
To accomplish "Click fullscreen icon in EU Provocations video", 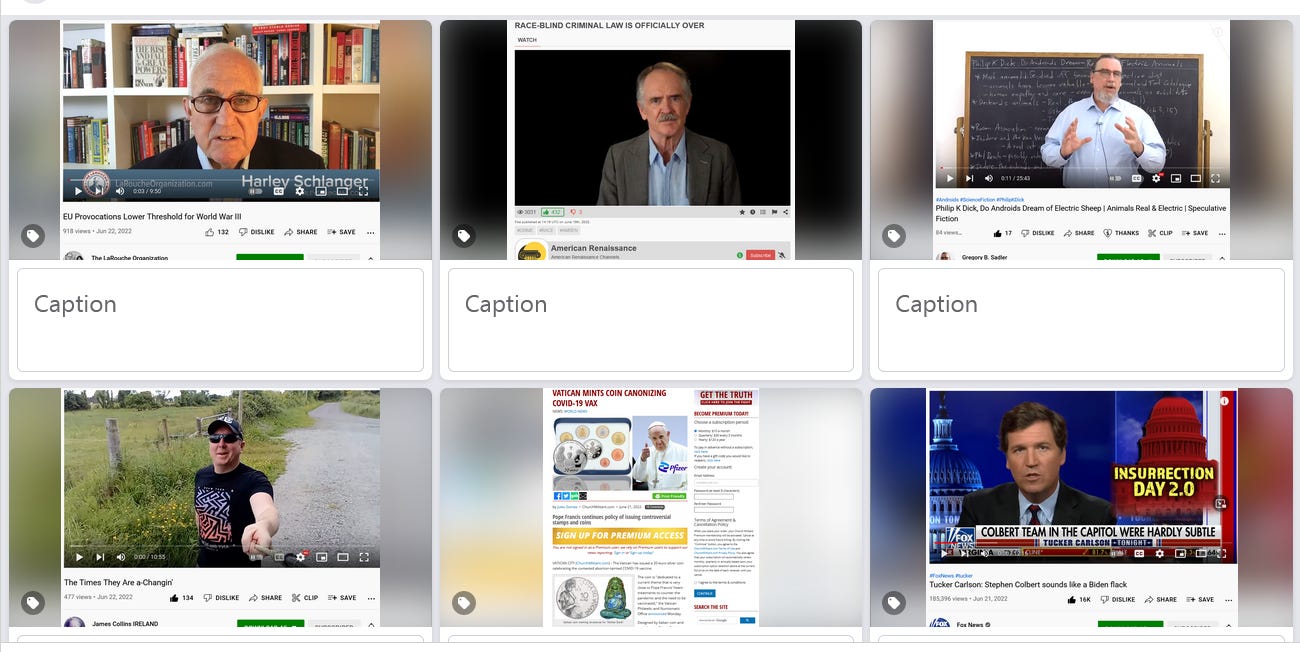I will point(363,191).
